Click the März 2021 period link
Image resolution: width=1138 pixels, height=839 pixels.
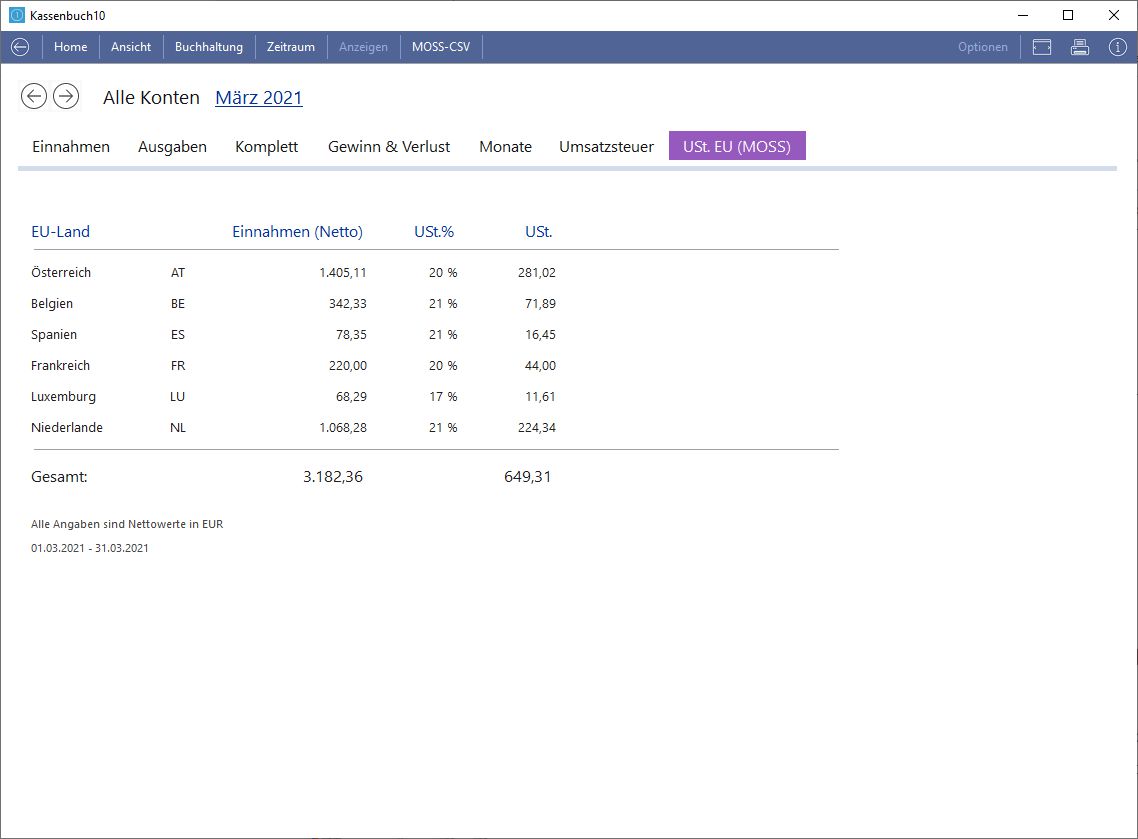(x=258, y=98)
